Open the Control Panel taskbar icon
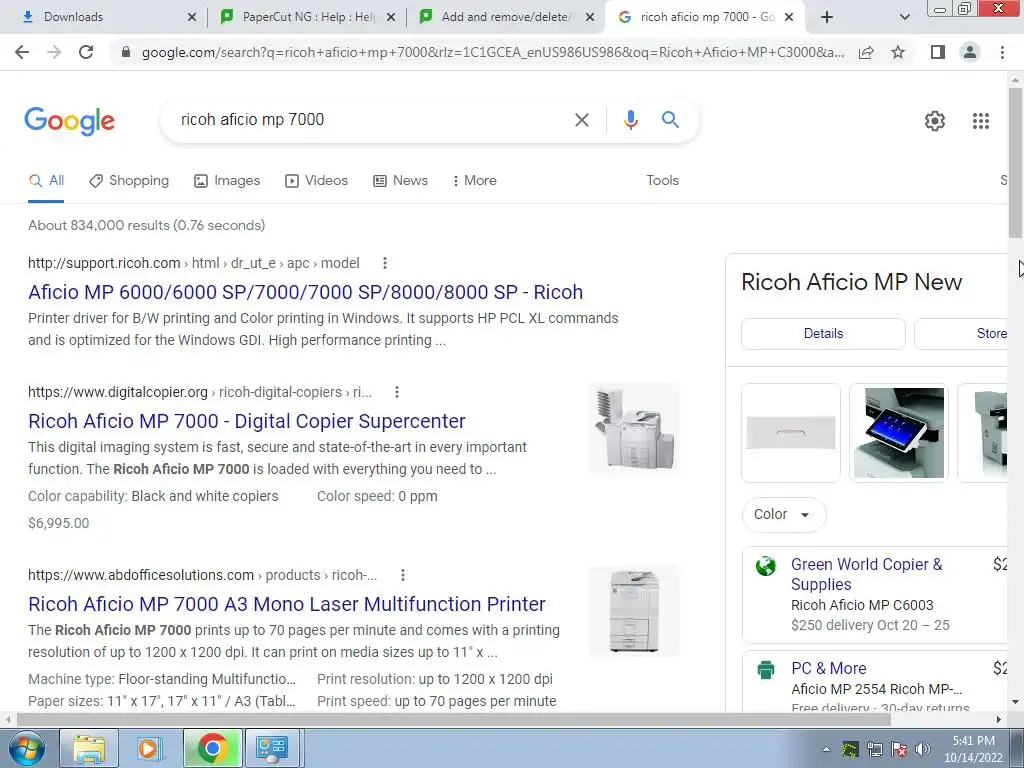Viewport: 1024px width, 768px height. [x=272, y=748]
